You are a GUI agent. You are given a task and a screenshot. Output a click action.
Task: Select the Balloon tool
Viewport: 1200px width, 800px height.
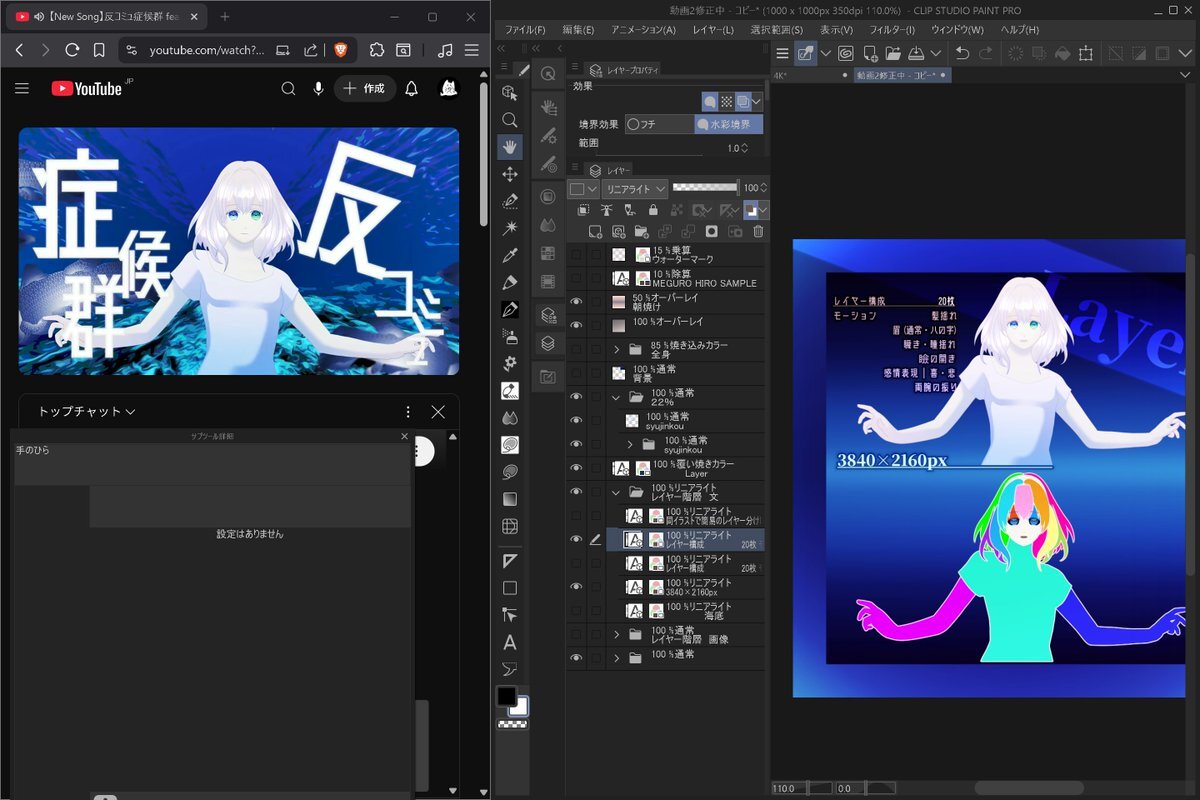(510, 669)
